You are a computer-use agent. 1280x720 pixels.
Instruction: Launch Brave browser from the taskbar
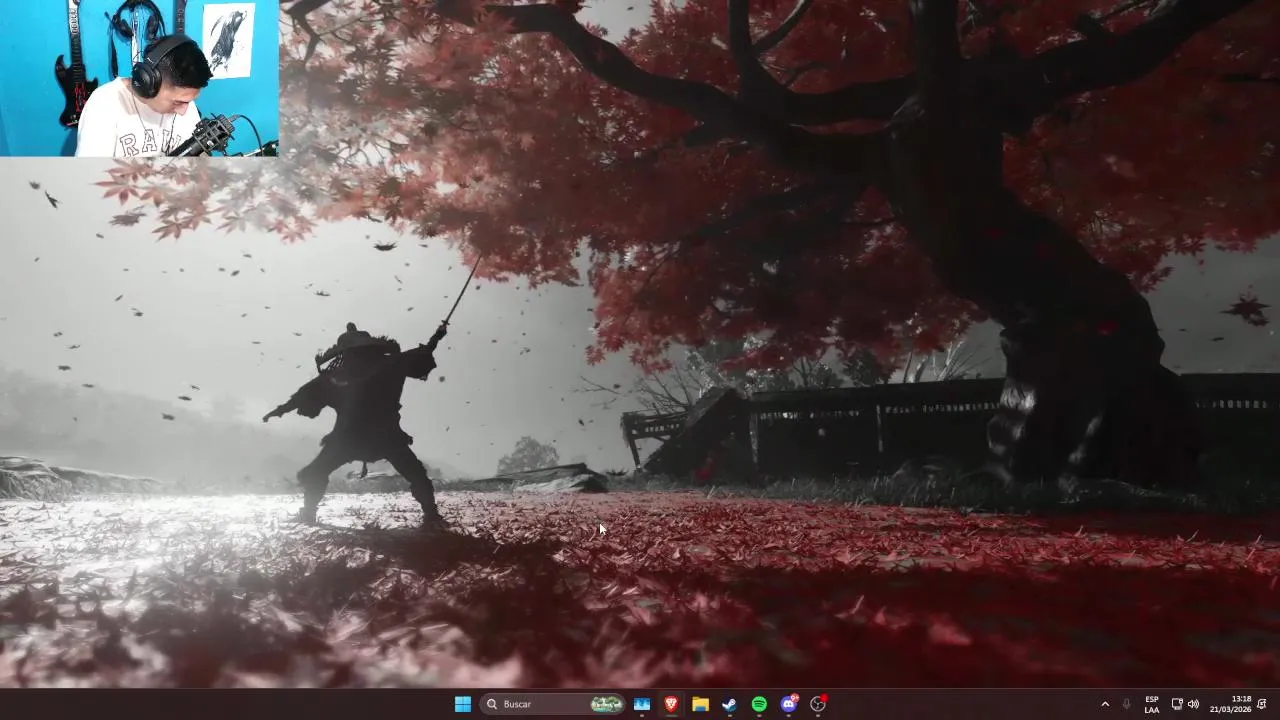[x=671, y=704]
